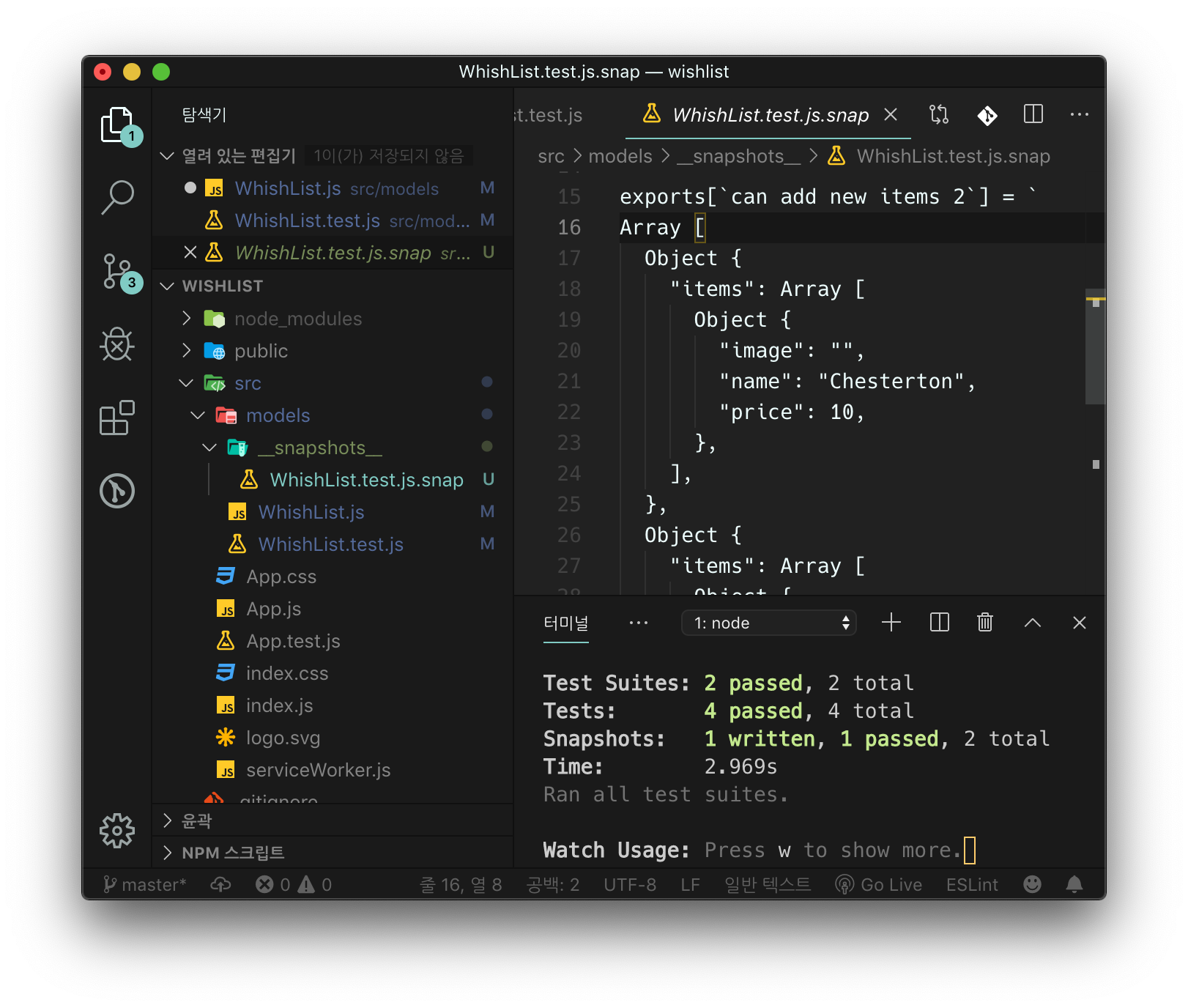The width and height of the screenshot is (1188, 1008).
Task: Expand the public folder
Action: click(186, 350)
